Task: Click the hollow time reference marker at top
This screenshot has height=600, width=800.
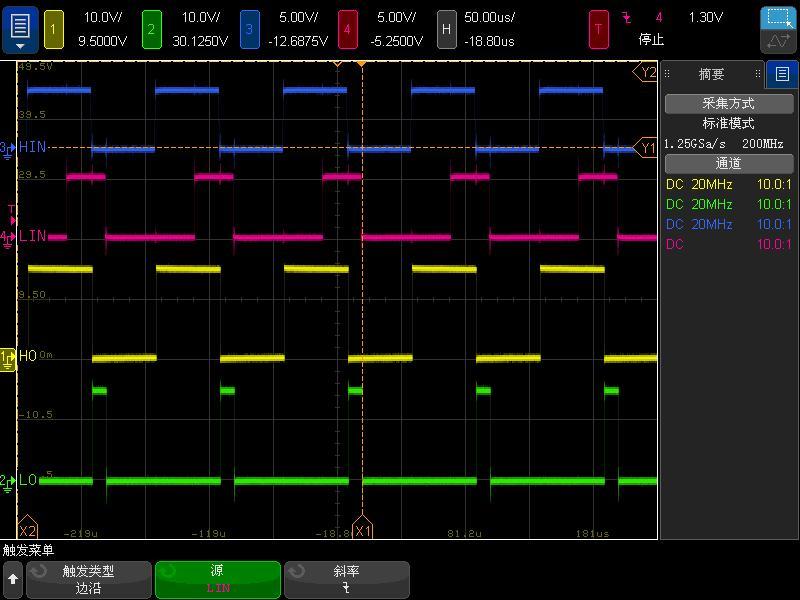Action: pos(337,64)
